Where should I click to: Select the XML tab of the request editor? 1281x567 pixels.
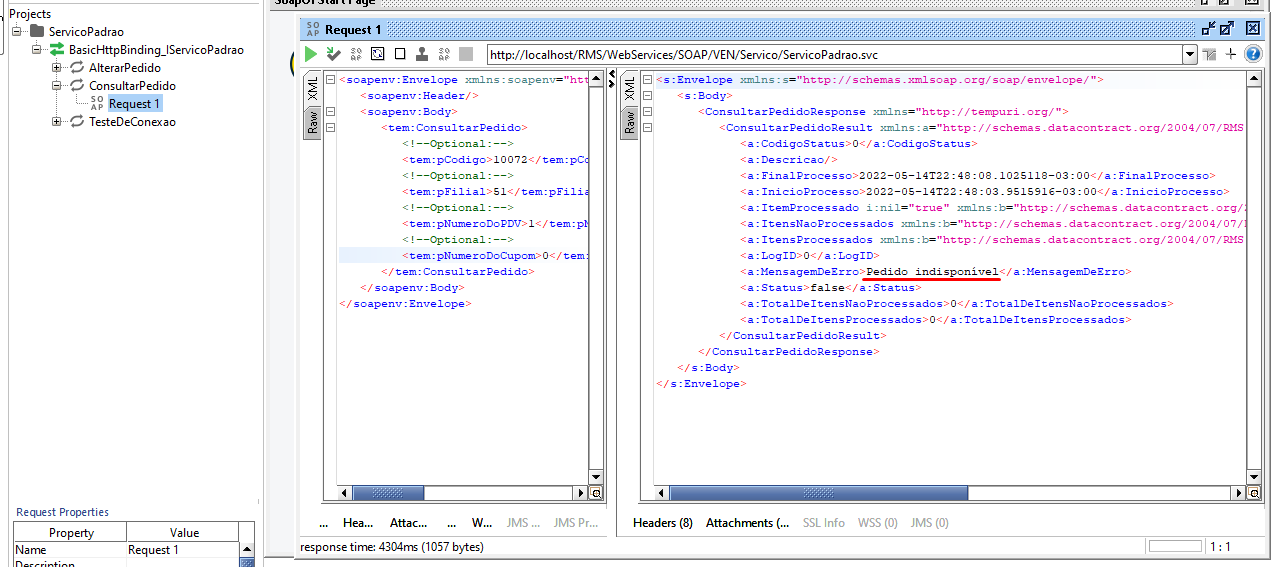tap(312, 88)
